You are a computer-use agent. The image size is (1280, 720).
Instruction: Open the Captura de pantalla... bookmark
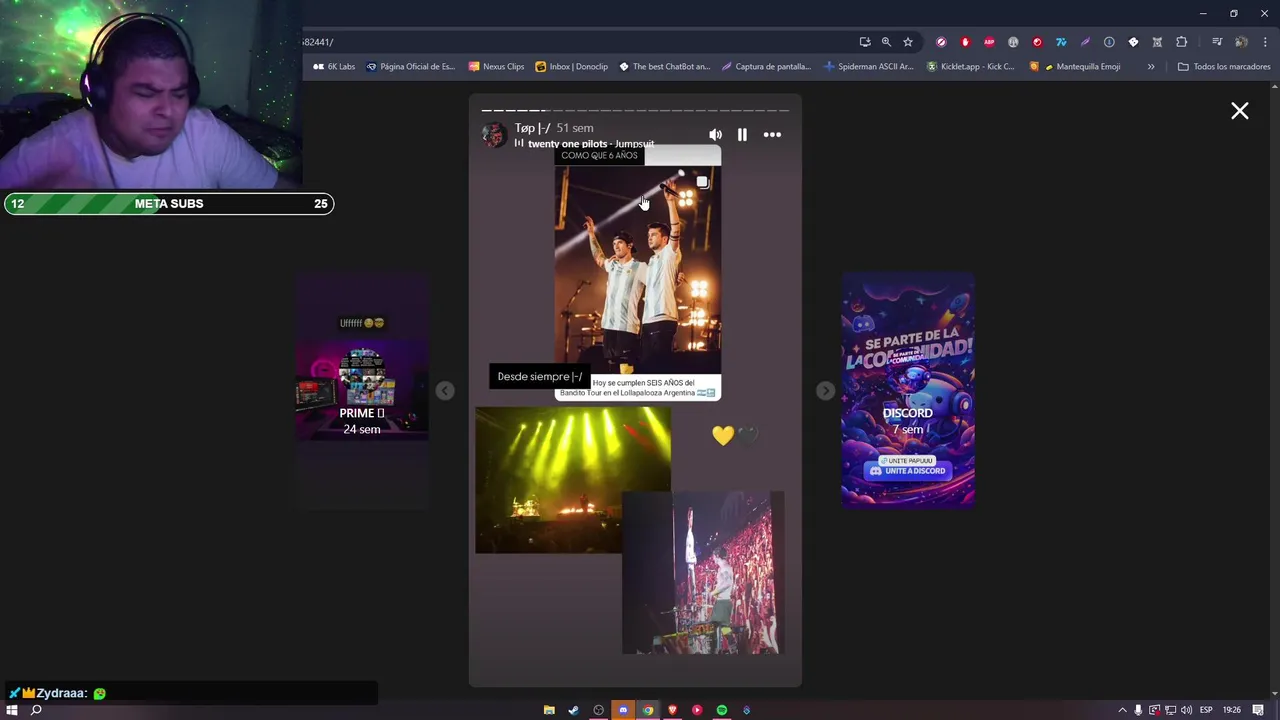[766, 66]
